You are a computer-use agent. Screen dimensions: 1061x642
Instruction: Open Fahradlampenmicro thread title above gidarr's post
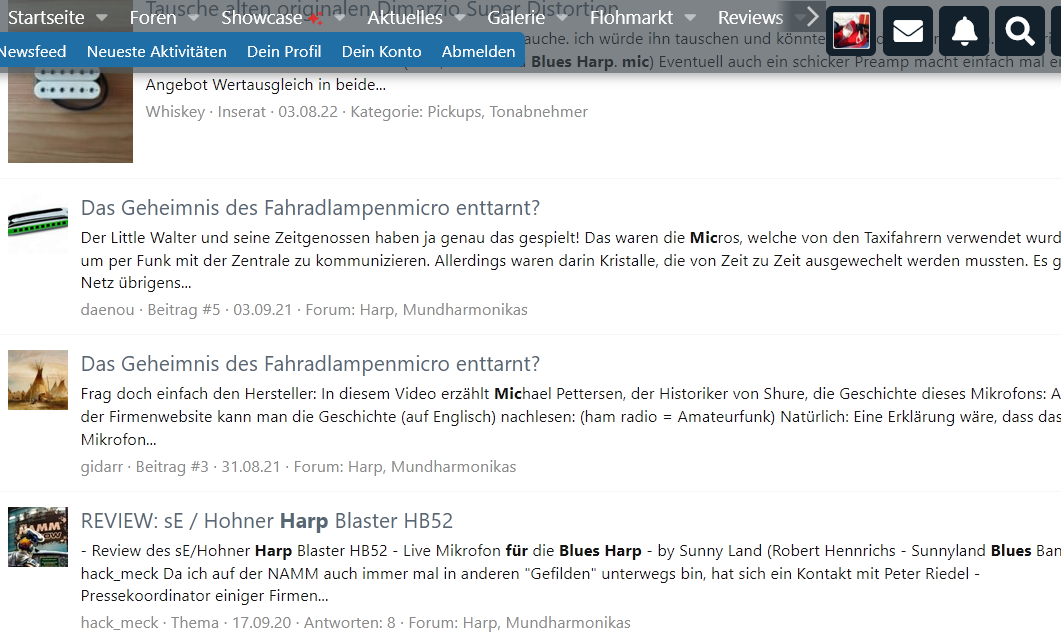click(310, 364)
